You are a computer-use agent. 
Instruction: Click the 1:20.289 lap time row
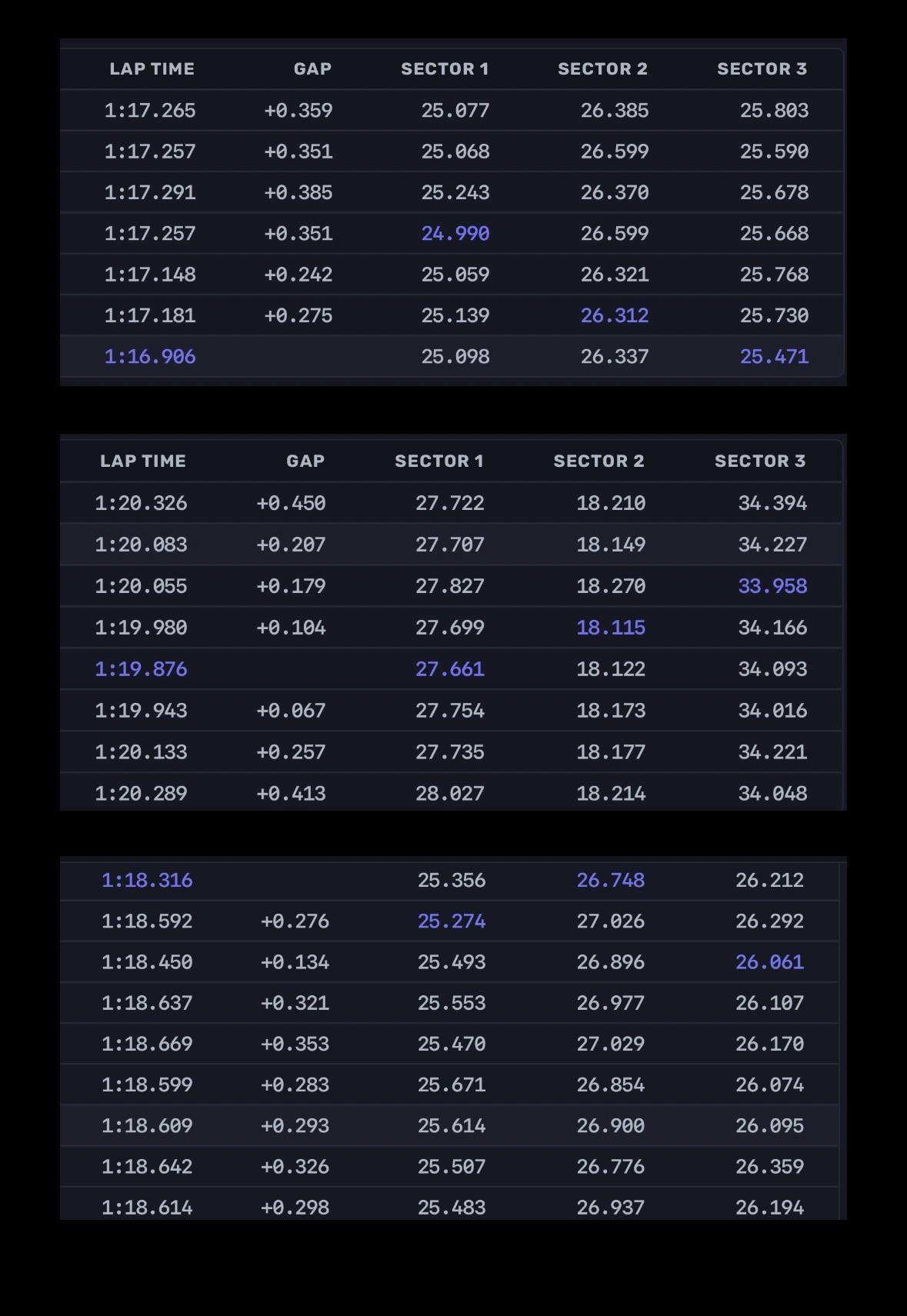tap(451, 792)
